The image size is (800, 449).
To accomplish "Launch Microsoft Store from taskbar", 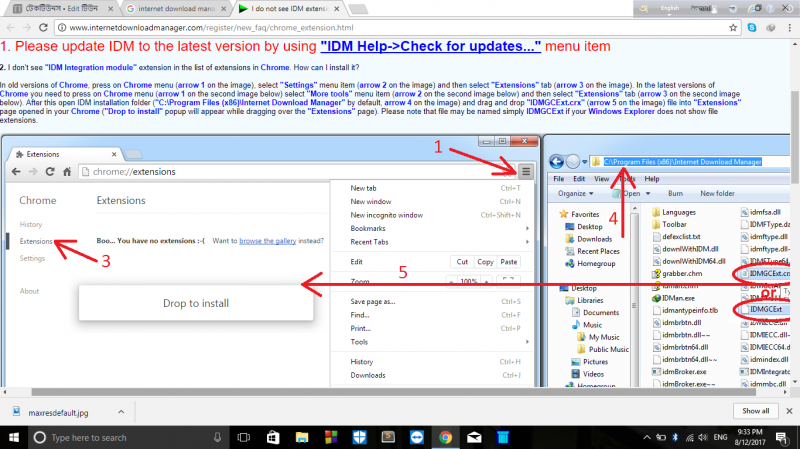I will pyautogui.click(x=273, y=437).
